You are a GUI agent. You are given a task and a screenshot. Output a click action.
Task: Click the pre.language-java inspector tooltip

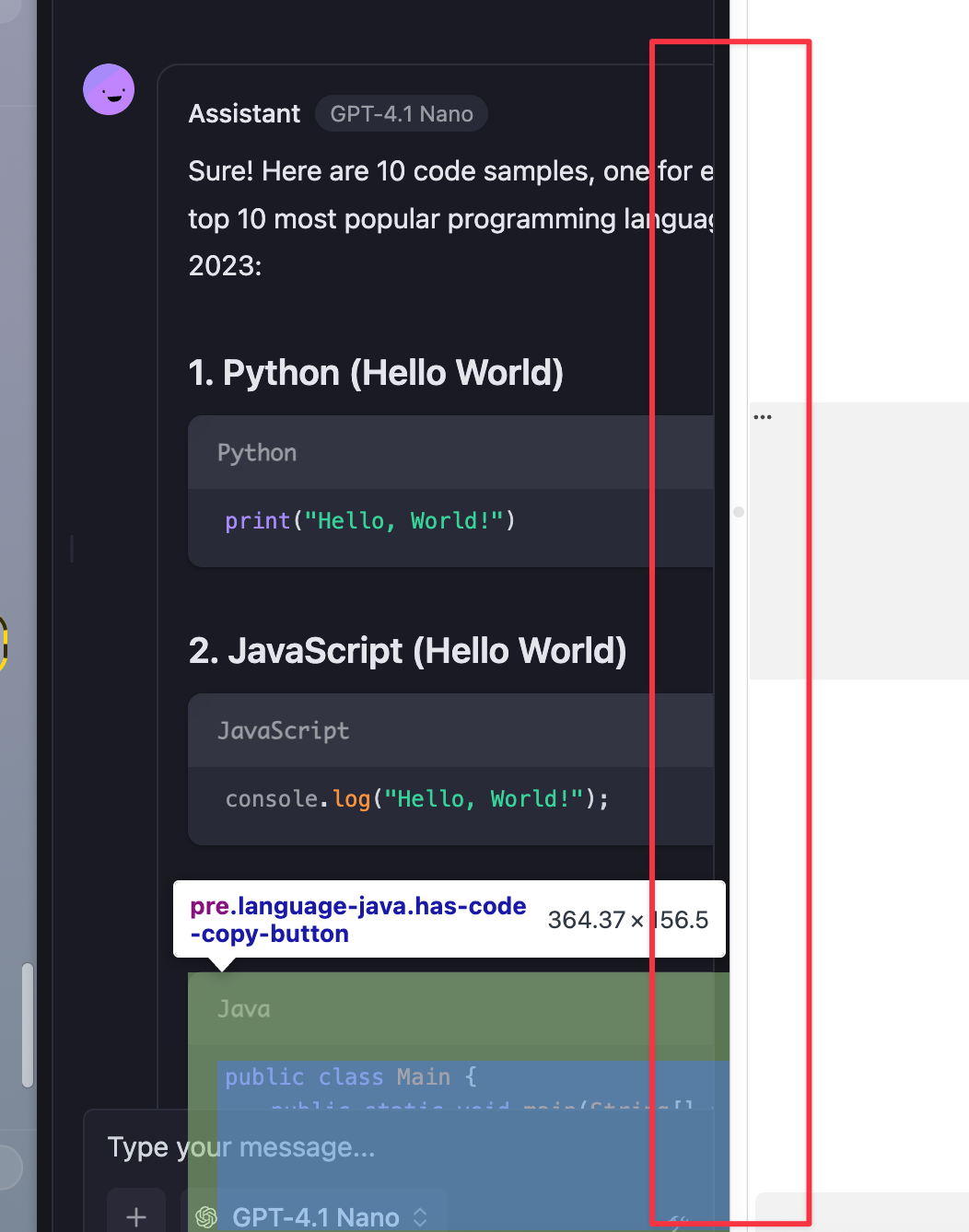449,919
